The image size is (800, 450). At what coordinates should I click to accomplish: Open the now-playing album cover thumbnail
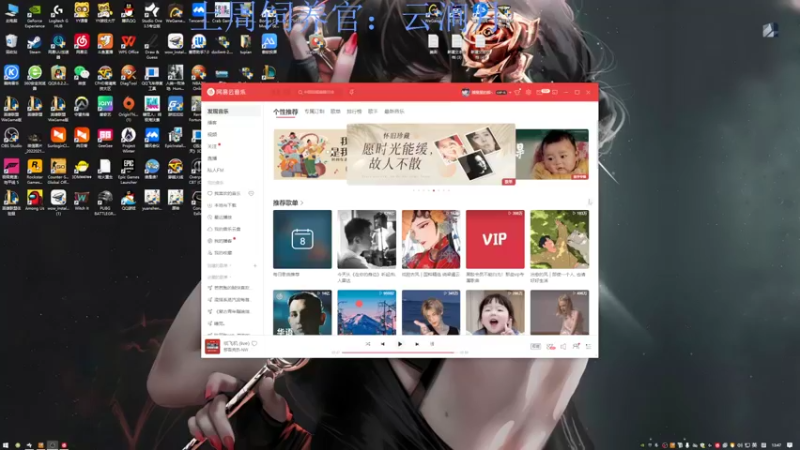point(212,346)
